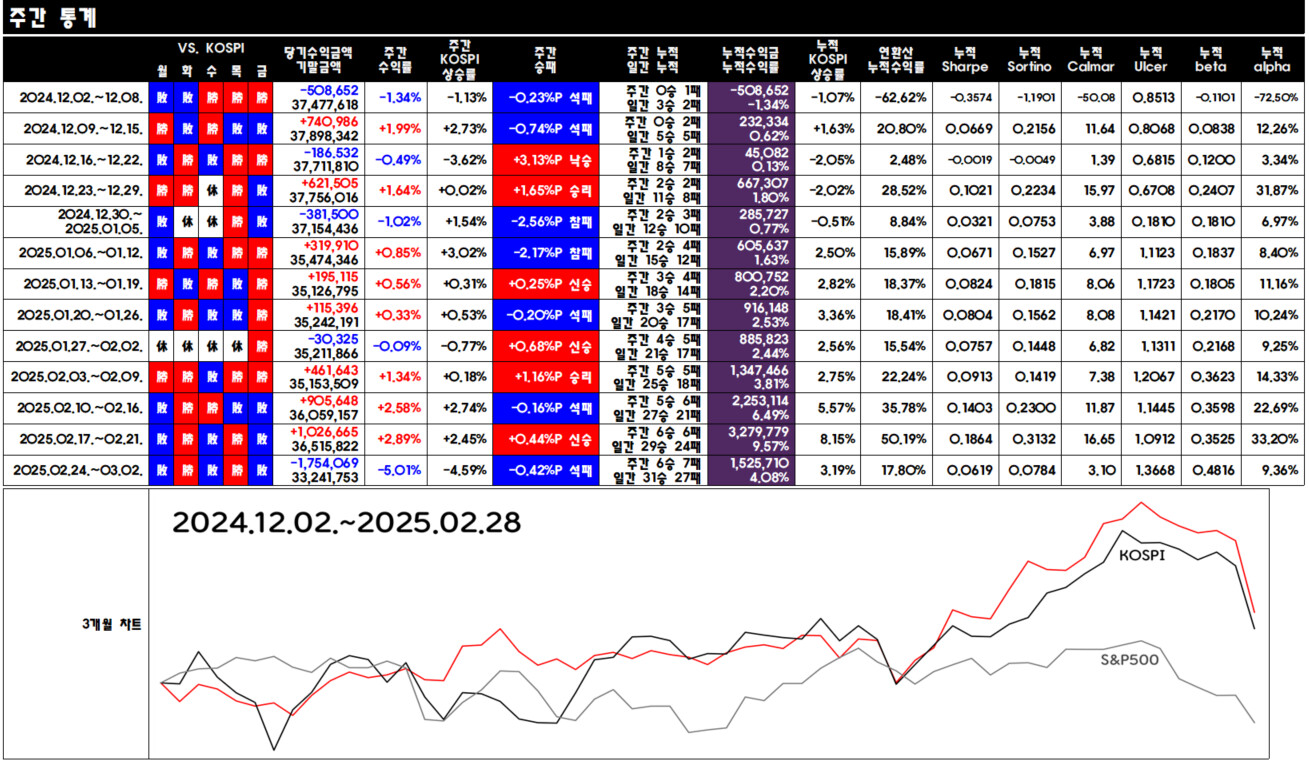The height and width of the screenshot is (762, 1309).
Task: Click the week row "2025.02.10.~02.16."
Action: (654, 408)
